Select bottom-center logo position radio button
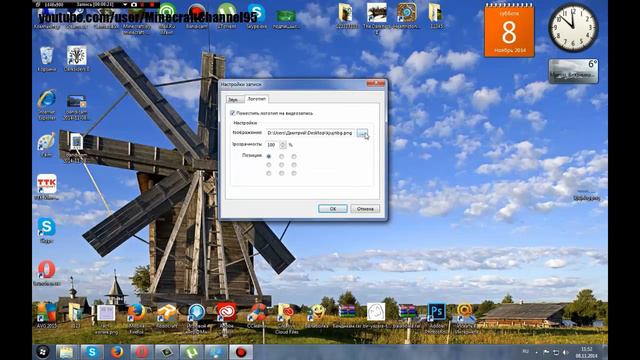Viewport: 640px width, 360px height. click(x=281, y=173)
